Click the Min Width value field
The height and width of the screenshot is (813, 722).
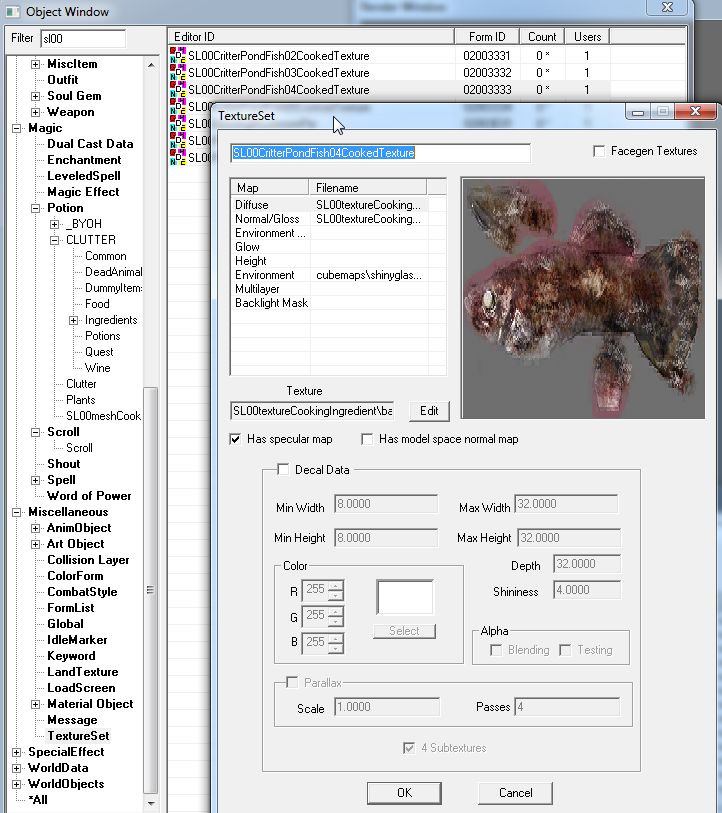(x=386, y=504)
